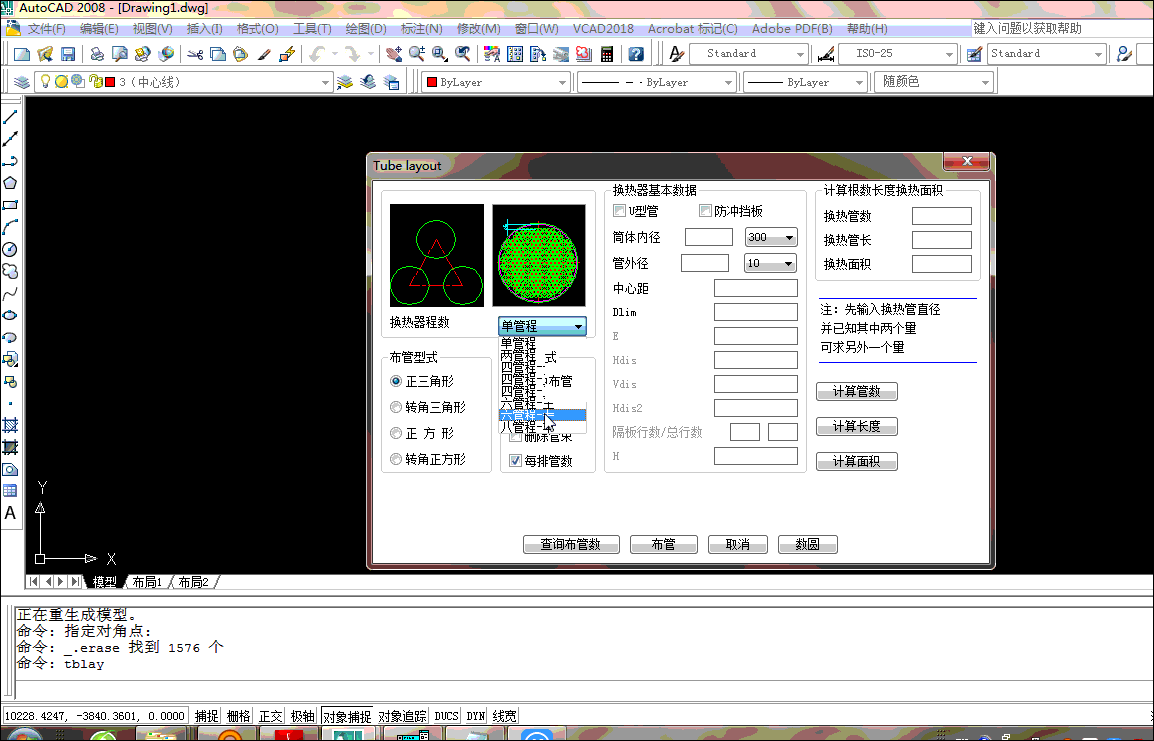Enable the U型管 checkbox
This screenshot has width=1154, height=741.
pyautogui.click(x=620, y=211)
